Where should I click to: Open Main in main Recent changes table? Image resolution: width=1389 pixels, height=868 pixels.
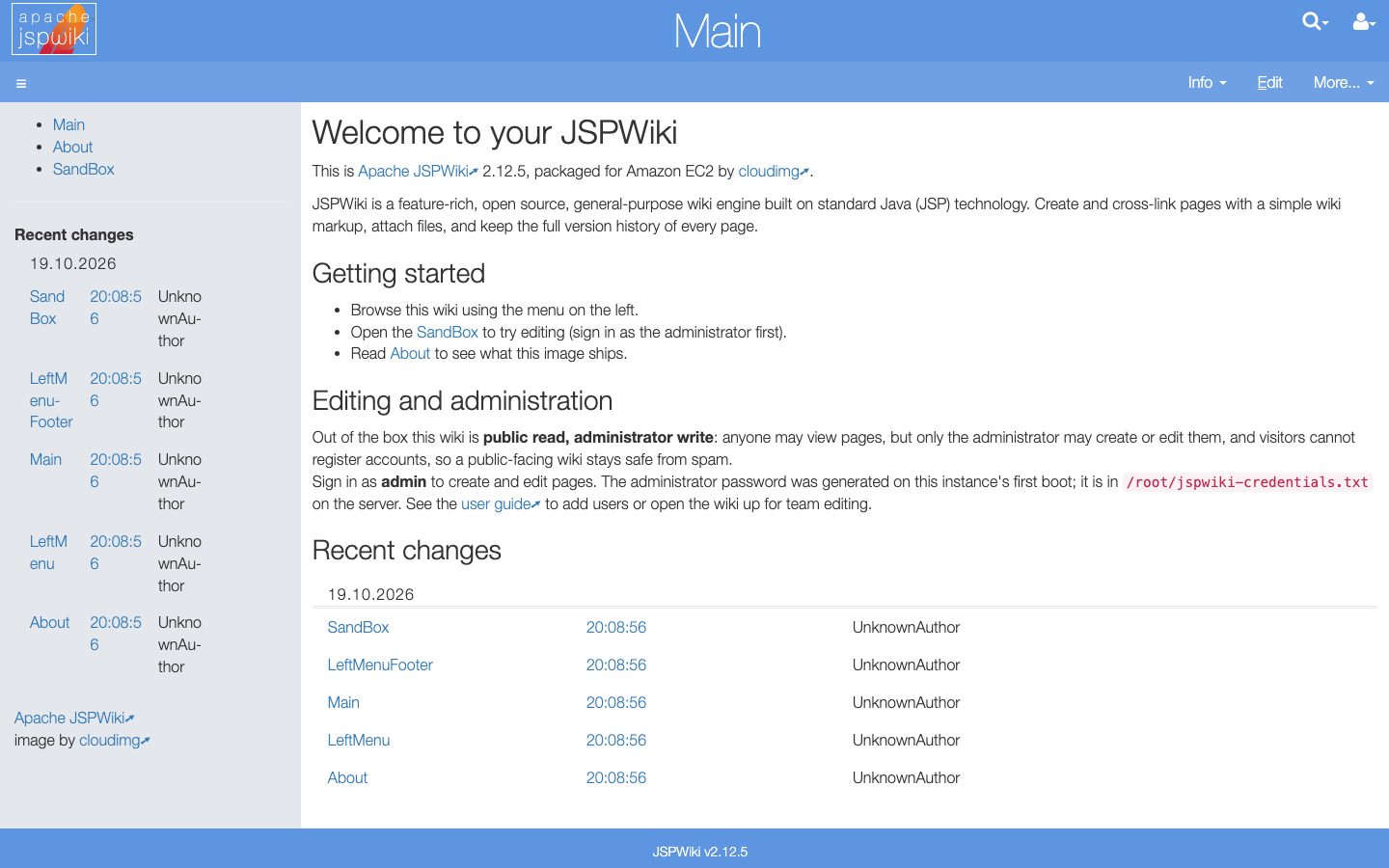coord(343,702)
